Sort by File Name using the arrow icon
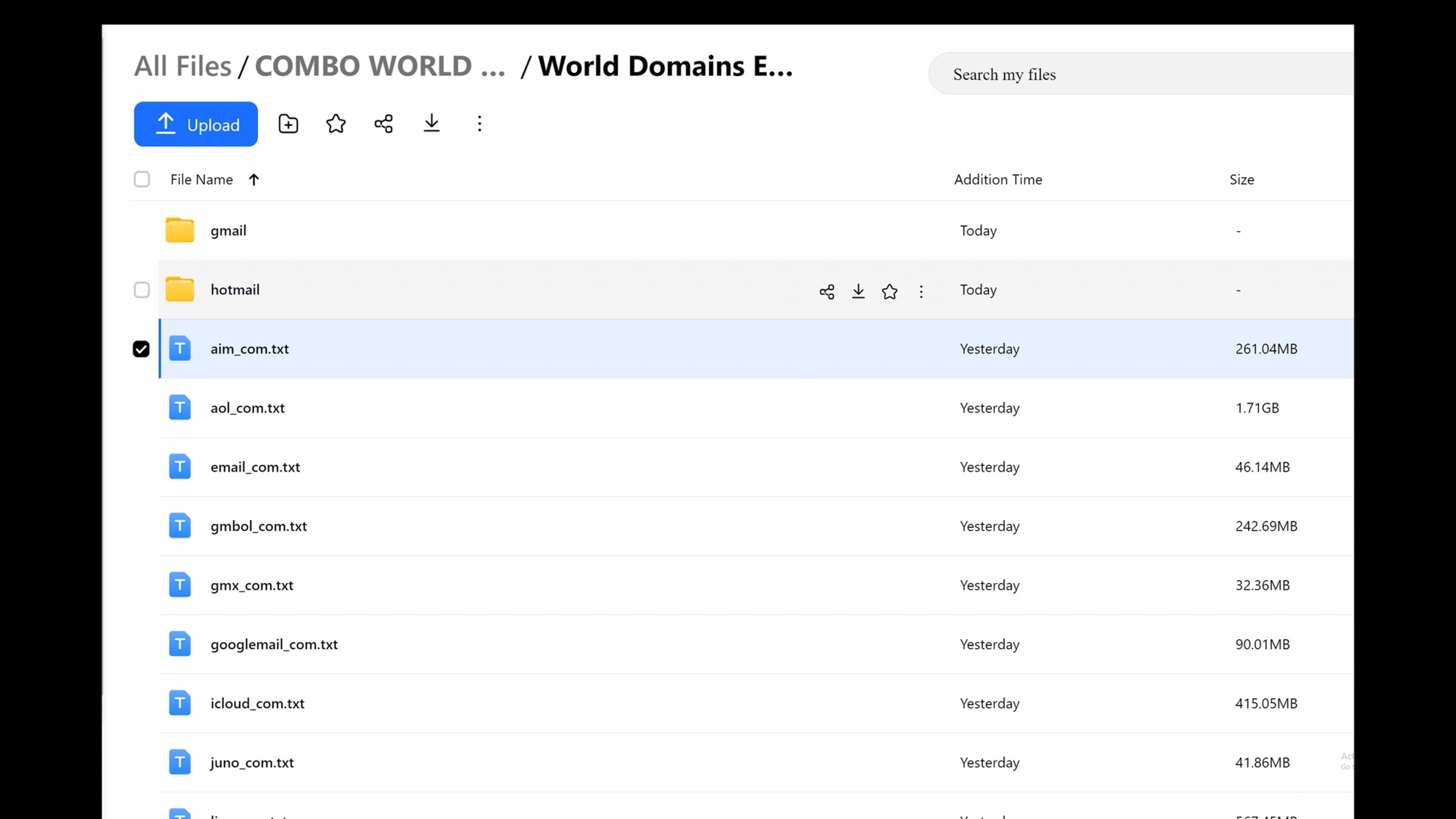This screenshot has height=819, width=1456. point(254,180)
